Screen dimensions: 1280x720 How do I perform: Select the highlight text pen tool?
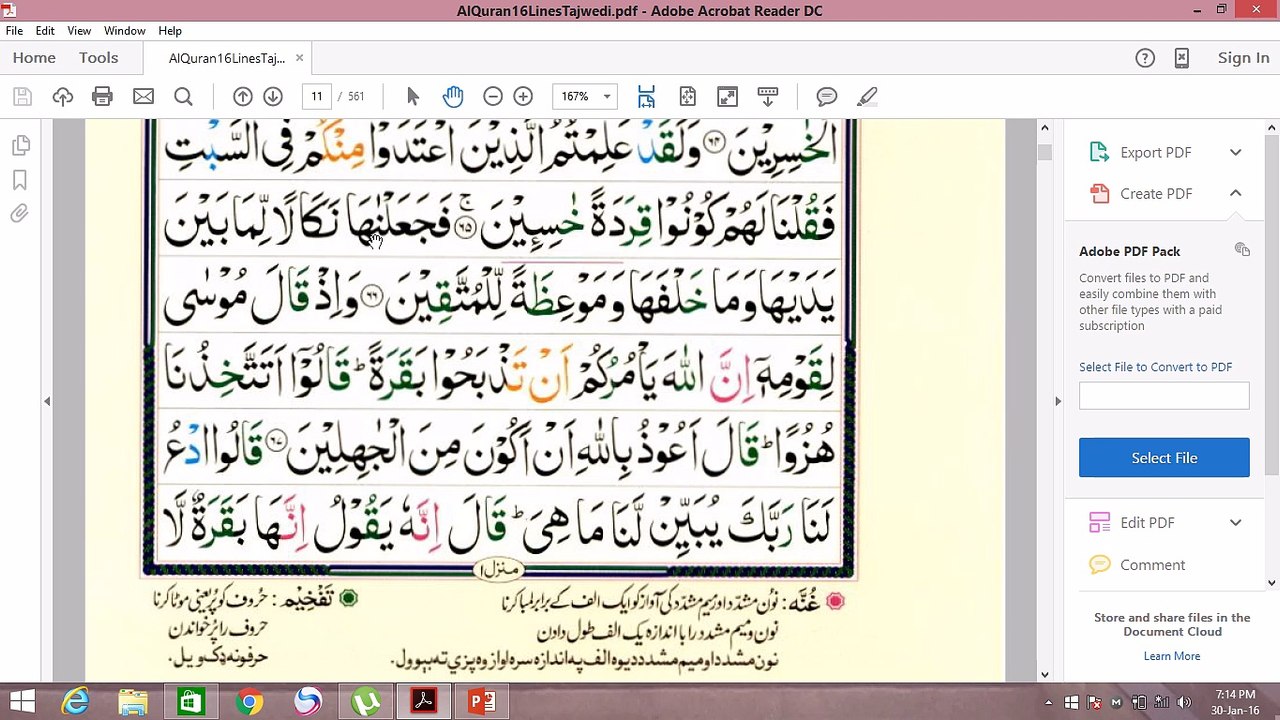point(867,96)
